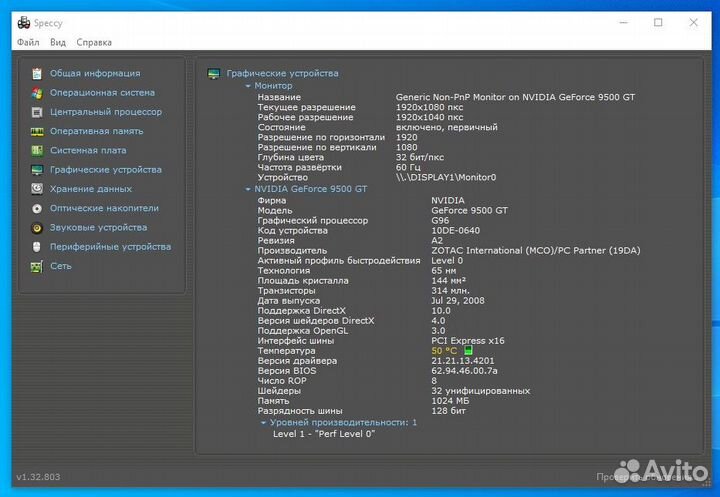Screen dimensions: 720x497
Task: Click the Графические устройства header monitor icon
Action: pyautogui.click(x=213, y=73)
